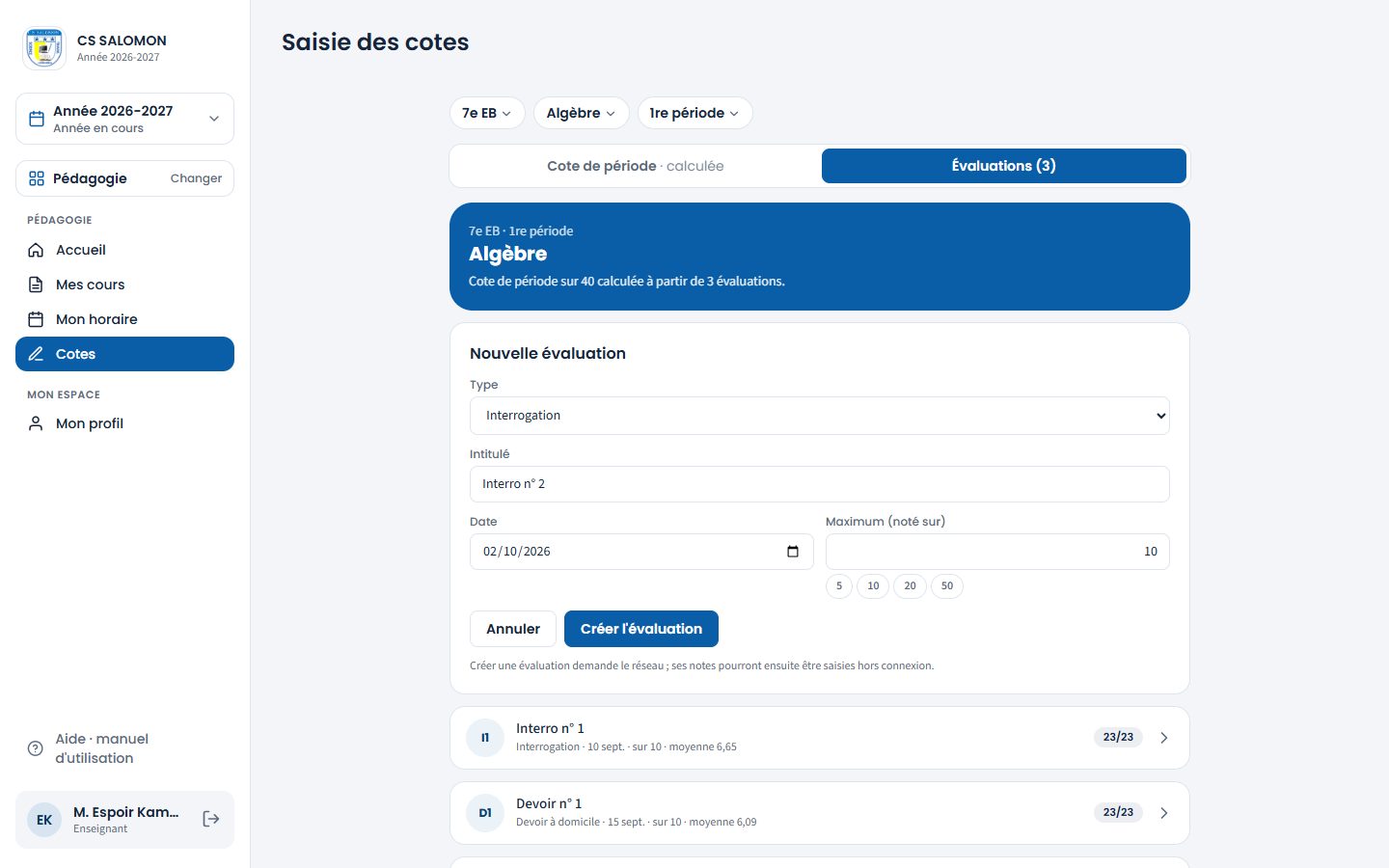1389x868 pixels.
Task: Open the Algèbre subject dropdown
Action: point(581,113)
